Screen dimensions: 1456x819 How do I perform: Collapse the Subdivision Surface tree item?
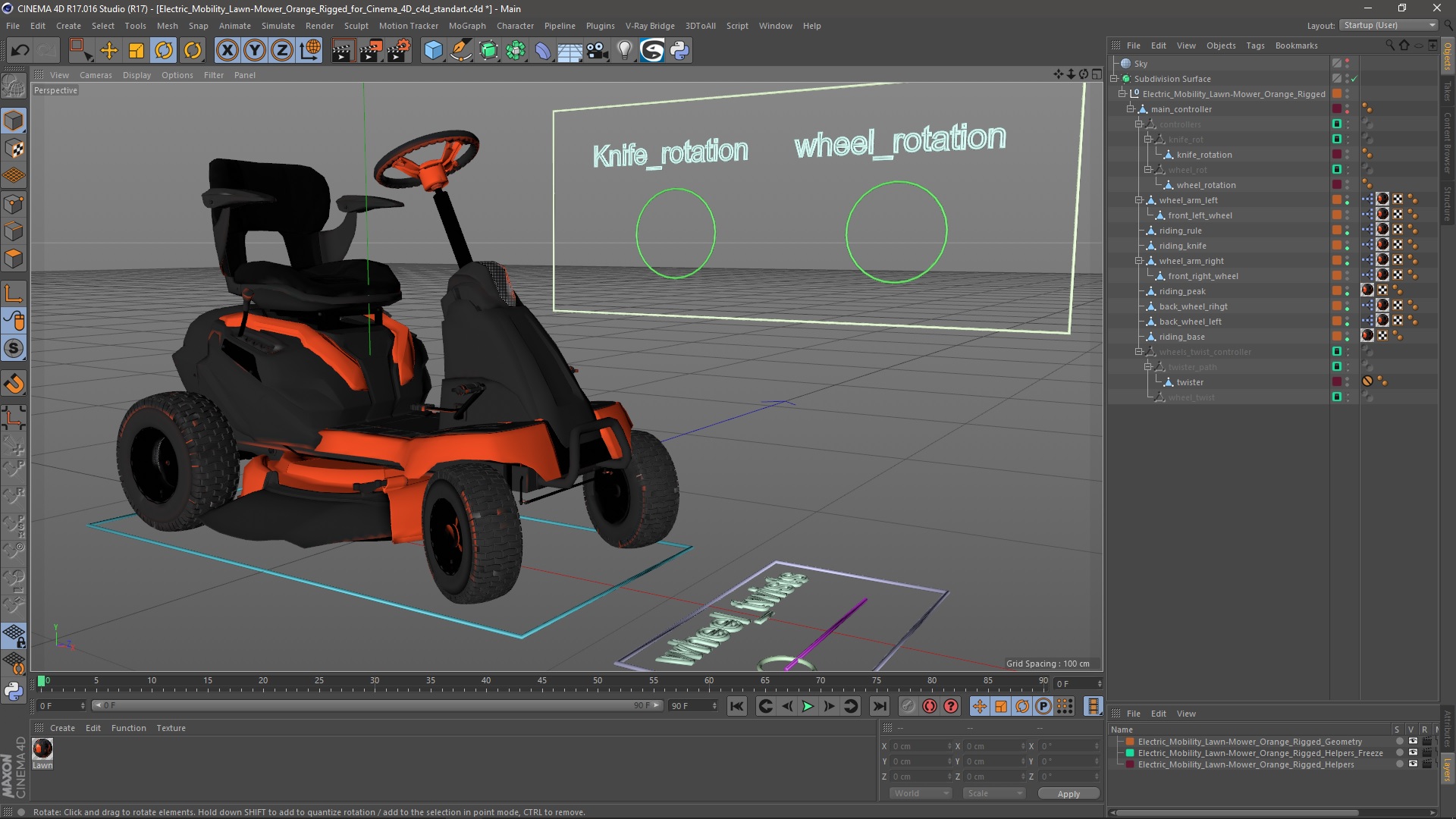(x=1114, y=79)
